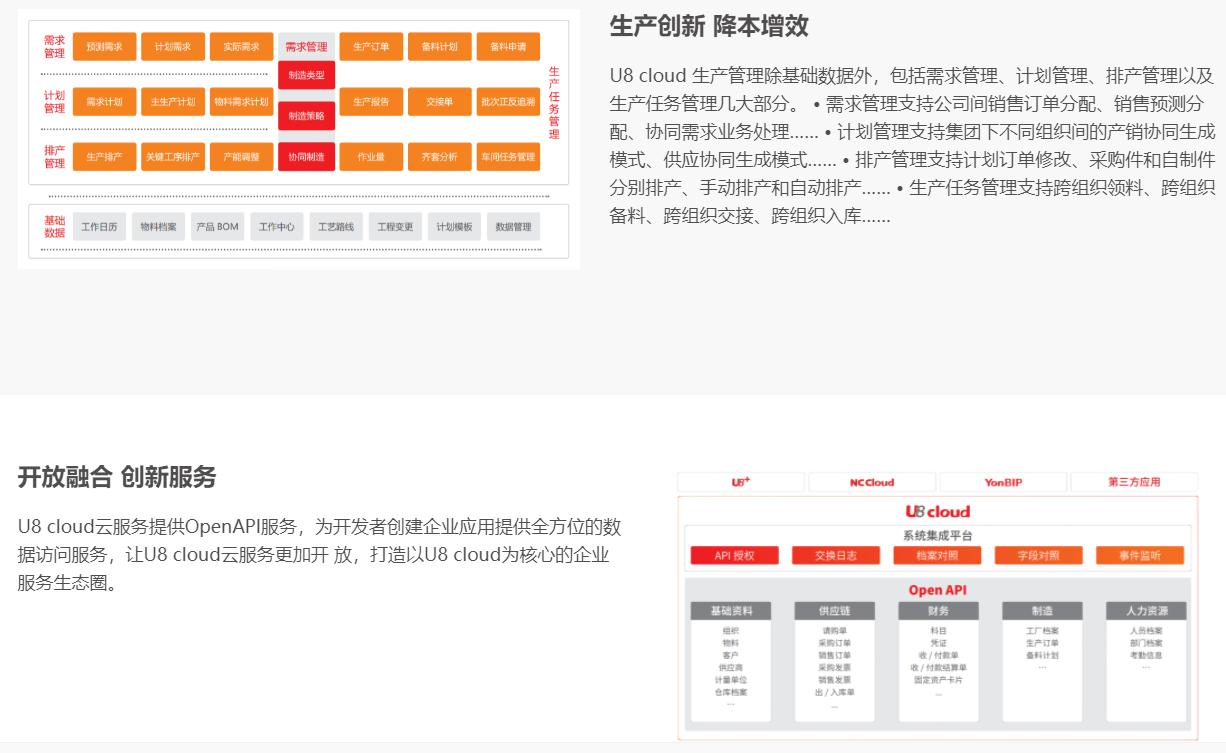Click the NC Cloud logo box
The width and height of the screenshot is (1226, 753).
[x=872, y=482]
